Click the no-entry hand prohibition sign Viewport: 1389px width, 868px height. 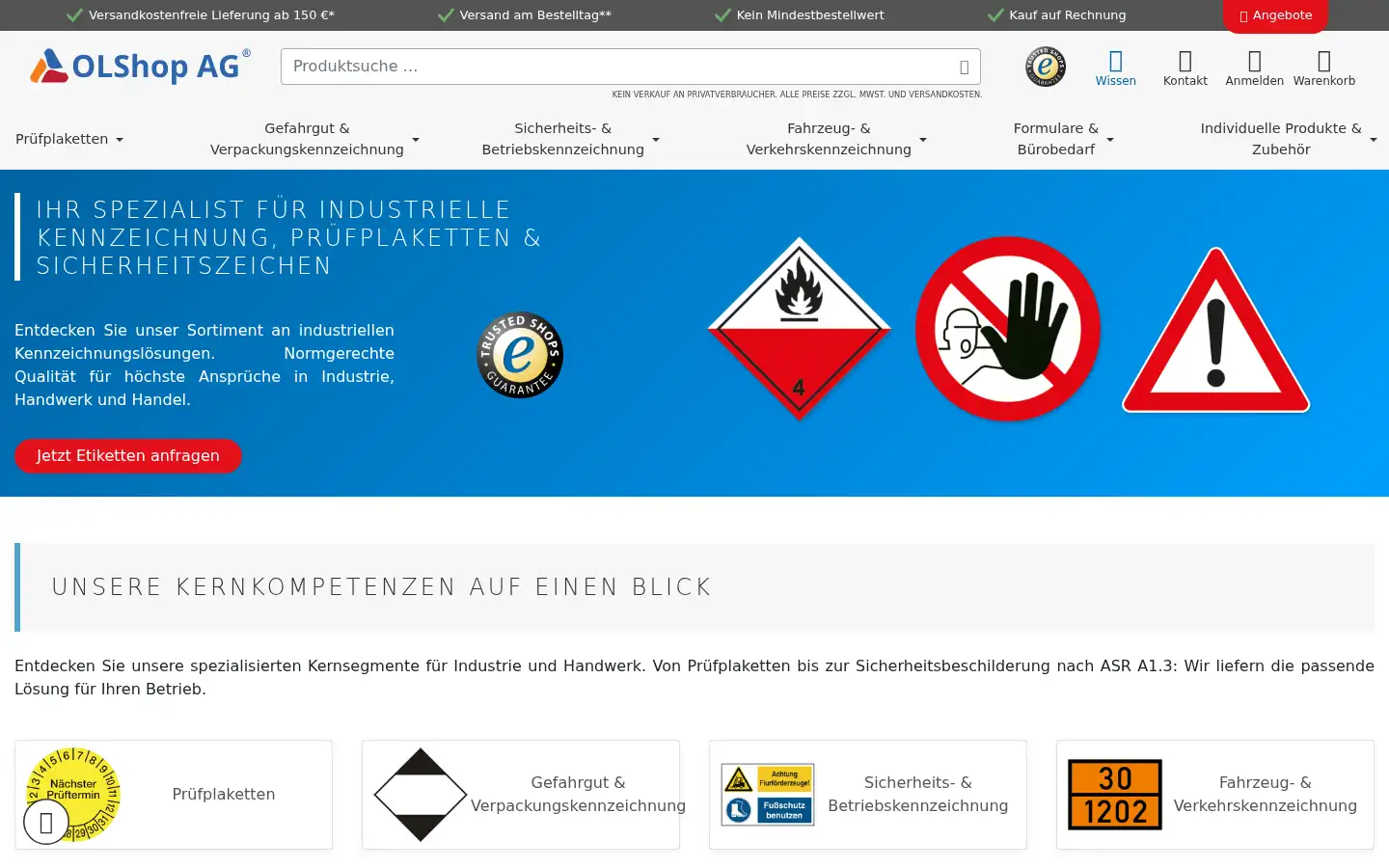1008,329
